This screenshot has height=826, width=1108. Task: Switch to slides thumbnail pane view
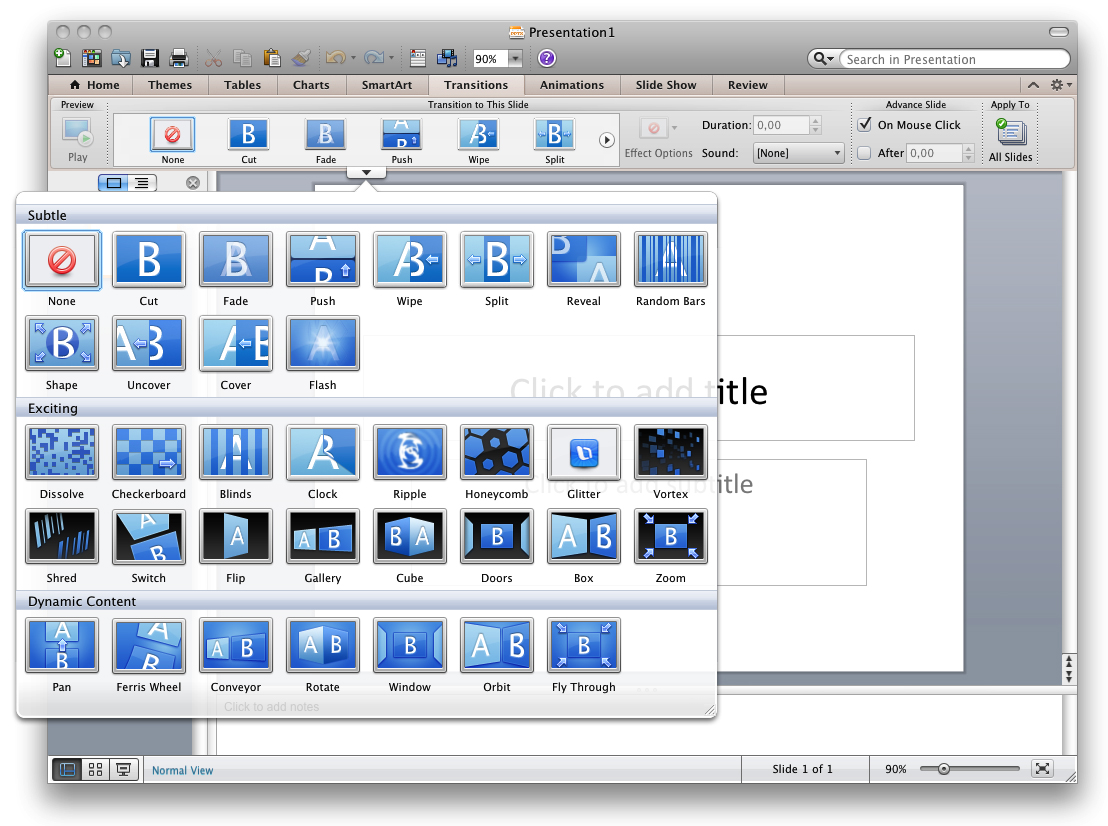pyautogui.click(x=113, y=183)
